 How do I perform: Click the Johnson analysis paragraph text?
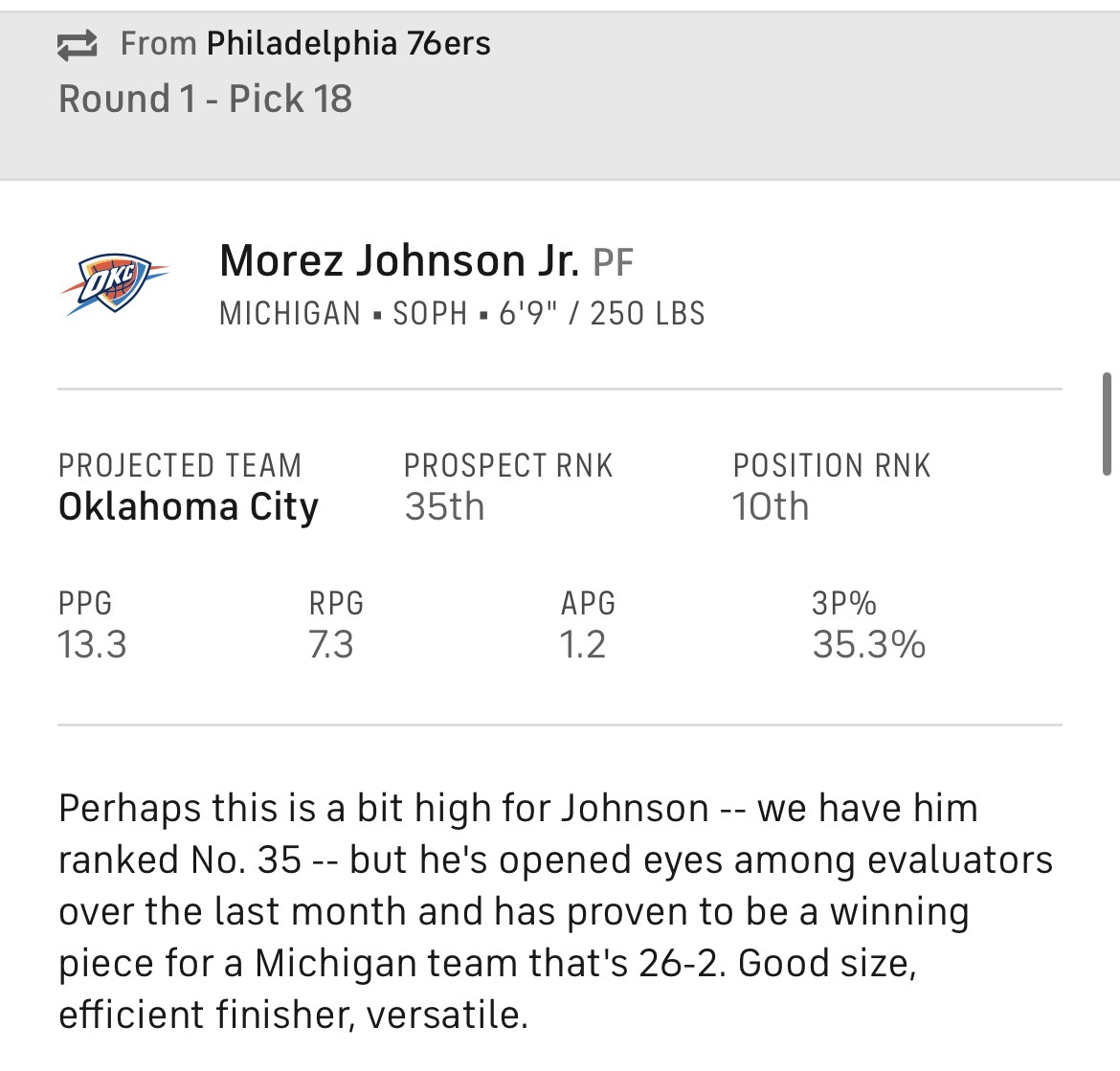click(555, 910)
